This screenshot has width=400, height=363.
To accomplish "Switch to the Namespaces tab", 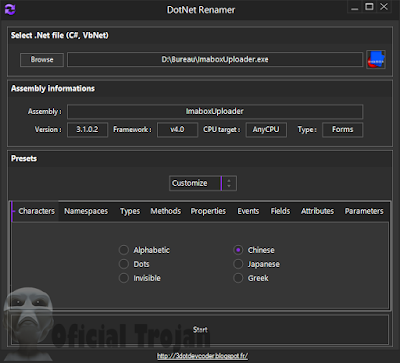I will coord(86,211).
